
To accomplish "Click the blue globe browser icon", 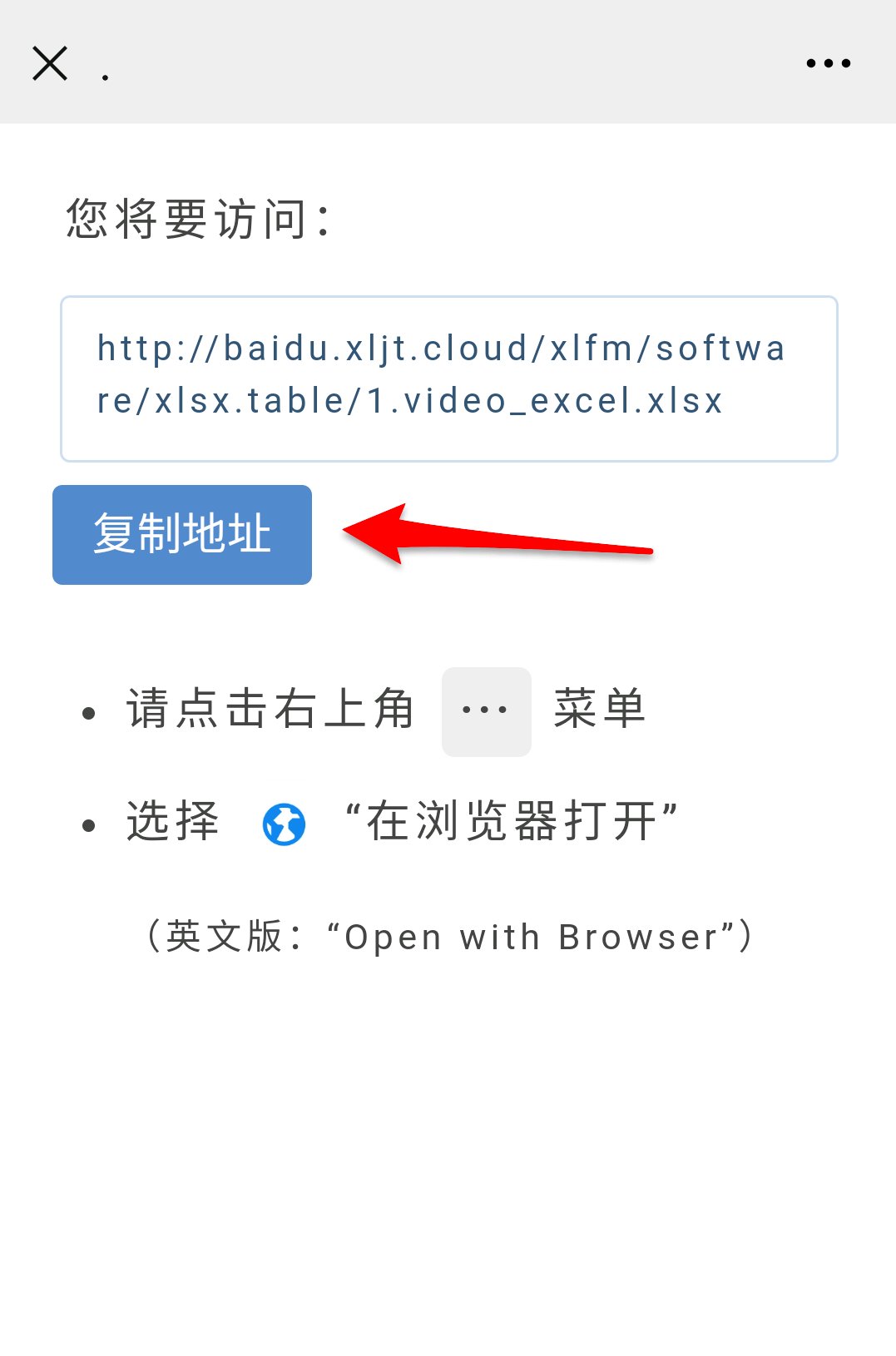I will coord(284,824).
